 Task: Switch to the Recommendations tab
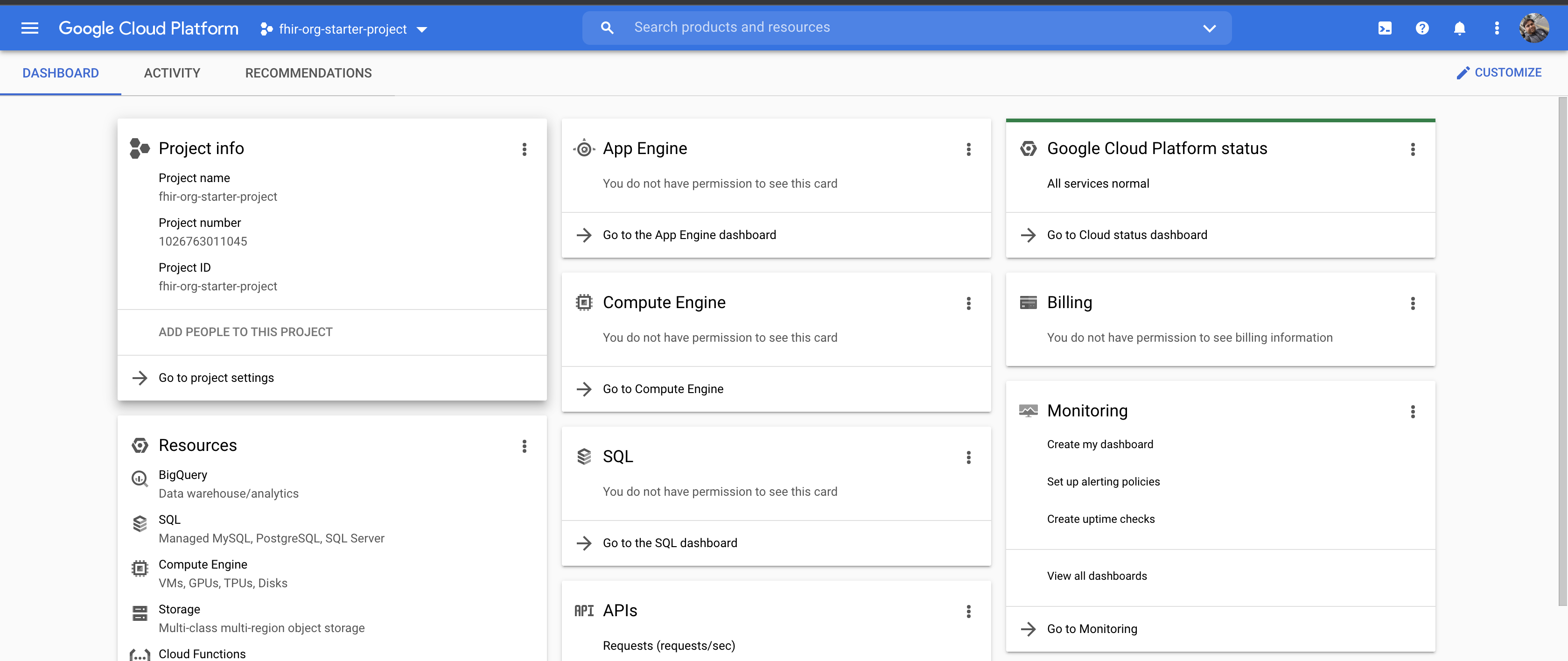(308, 73)
